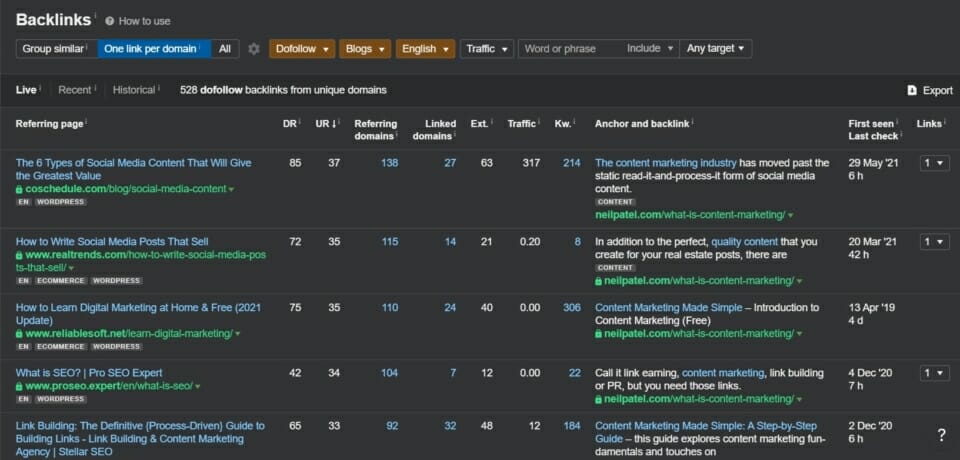Open the backlinks filter settings gear

[253, 49]
